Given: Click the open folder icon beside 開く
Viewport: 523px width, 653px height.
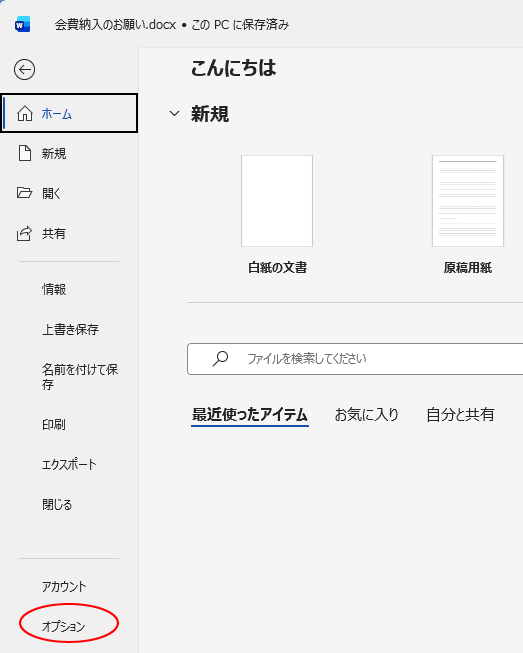Looking at the screenshot, I should (x=24, y=193).
